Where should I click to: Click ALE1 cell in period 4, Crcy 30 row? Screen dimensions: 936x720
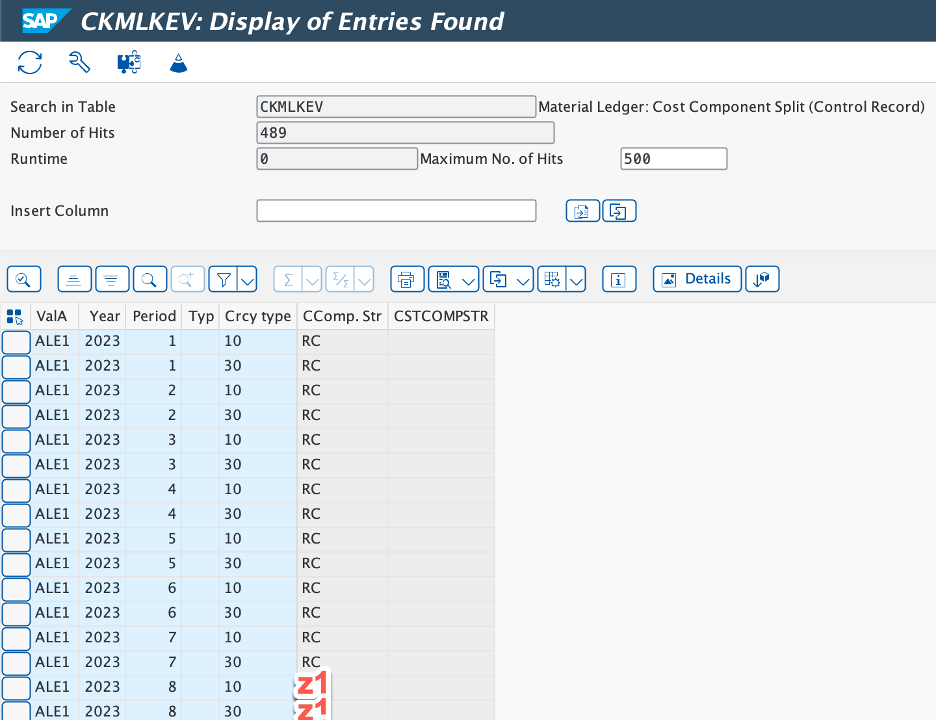(x=54, y=514)
